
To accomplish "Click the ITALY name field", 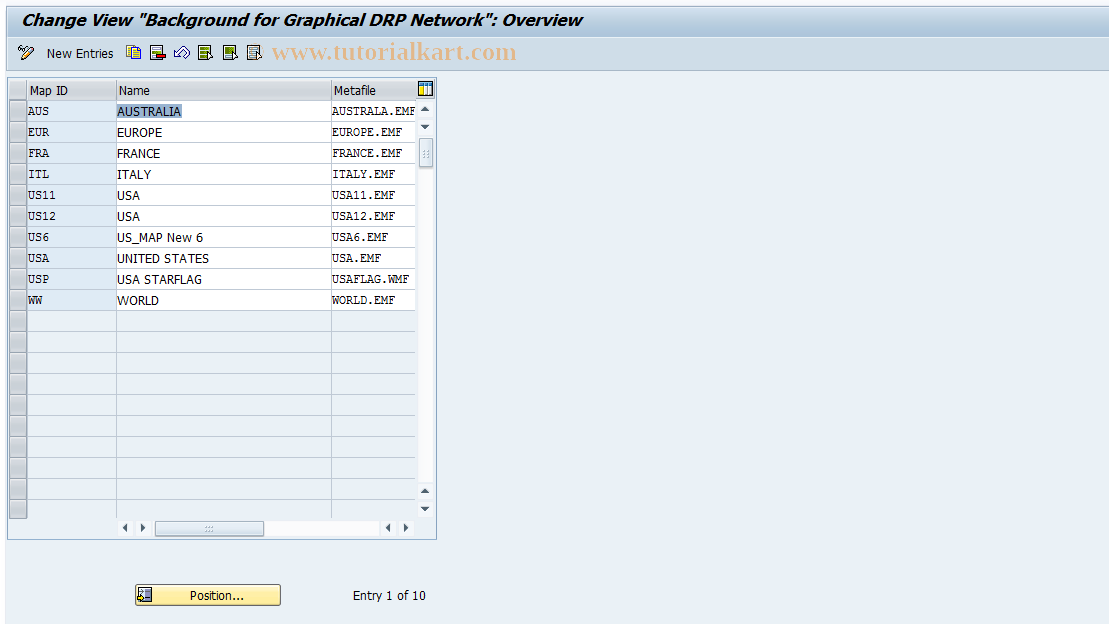I will pos(223,174).
